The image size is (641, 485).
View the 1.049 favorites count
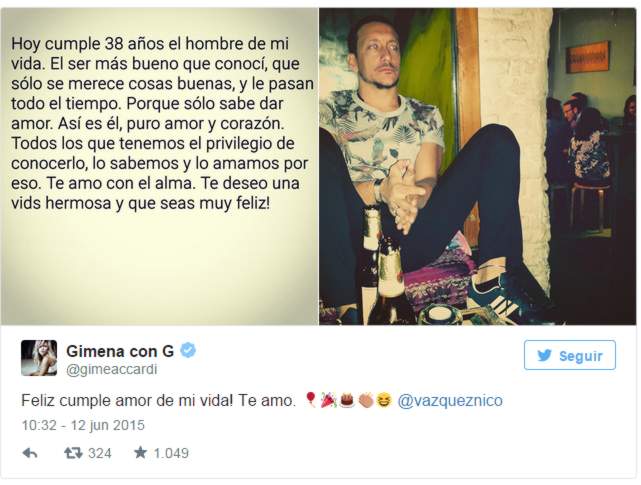click(171, 453)
